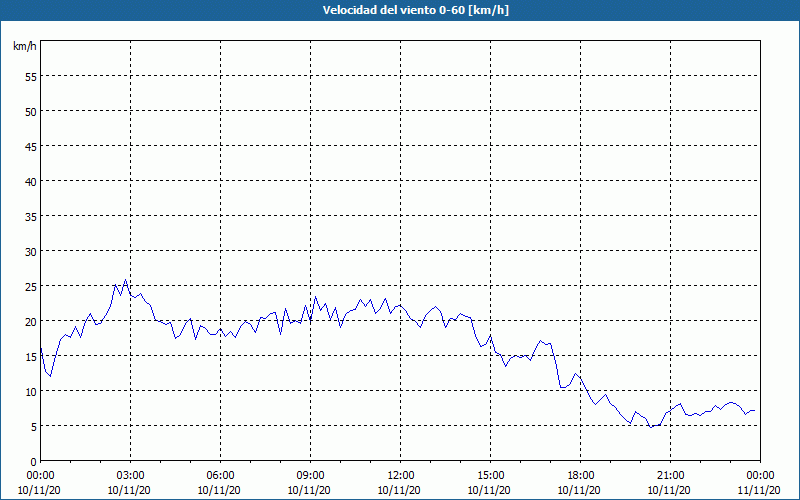800x500 pixels.
Task: Click the wind speed peak just before 03:00
Action: coord(126,280)
